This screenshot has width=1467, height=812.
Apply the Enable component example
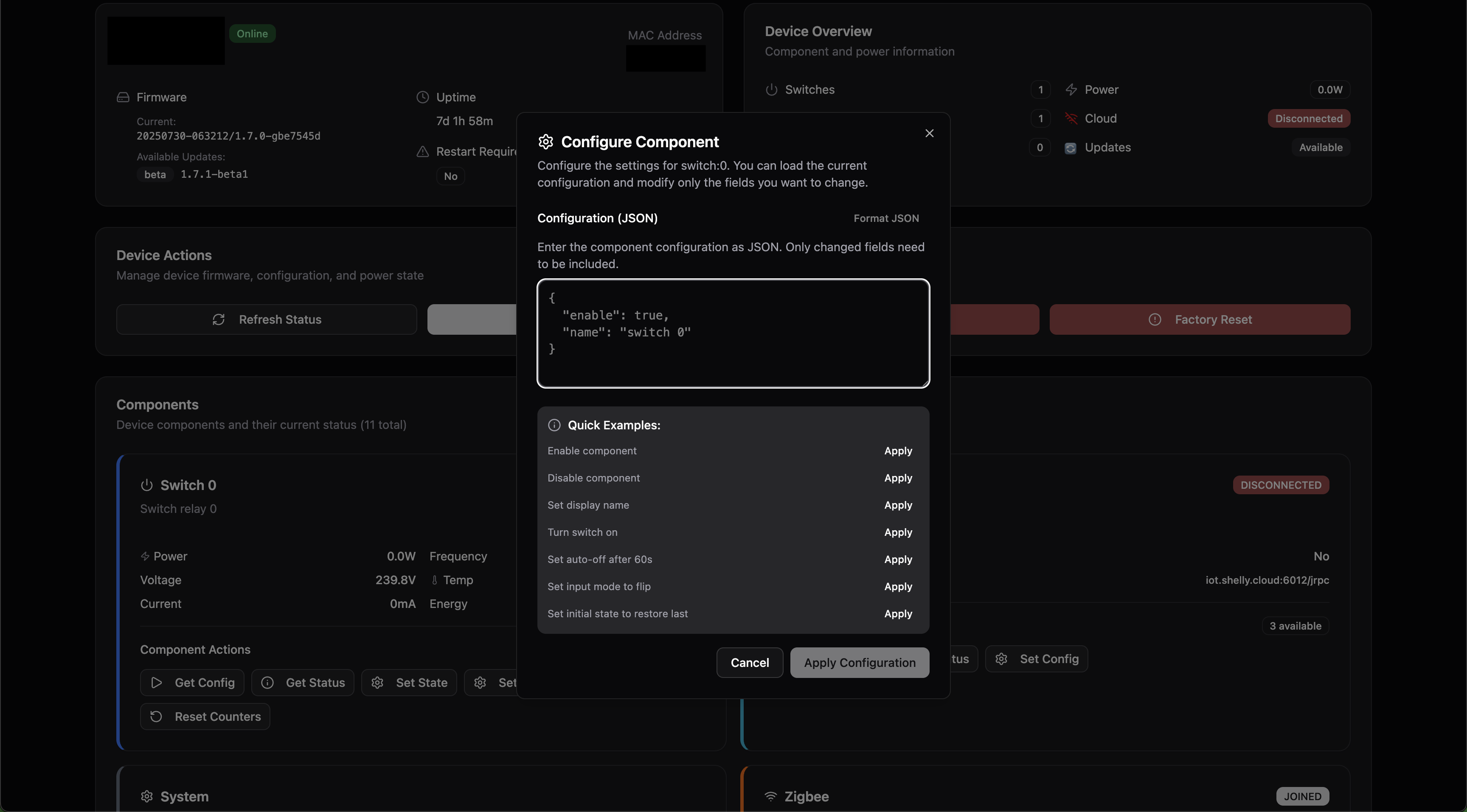[898, 451]
